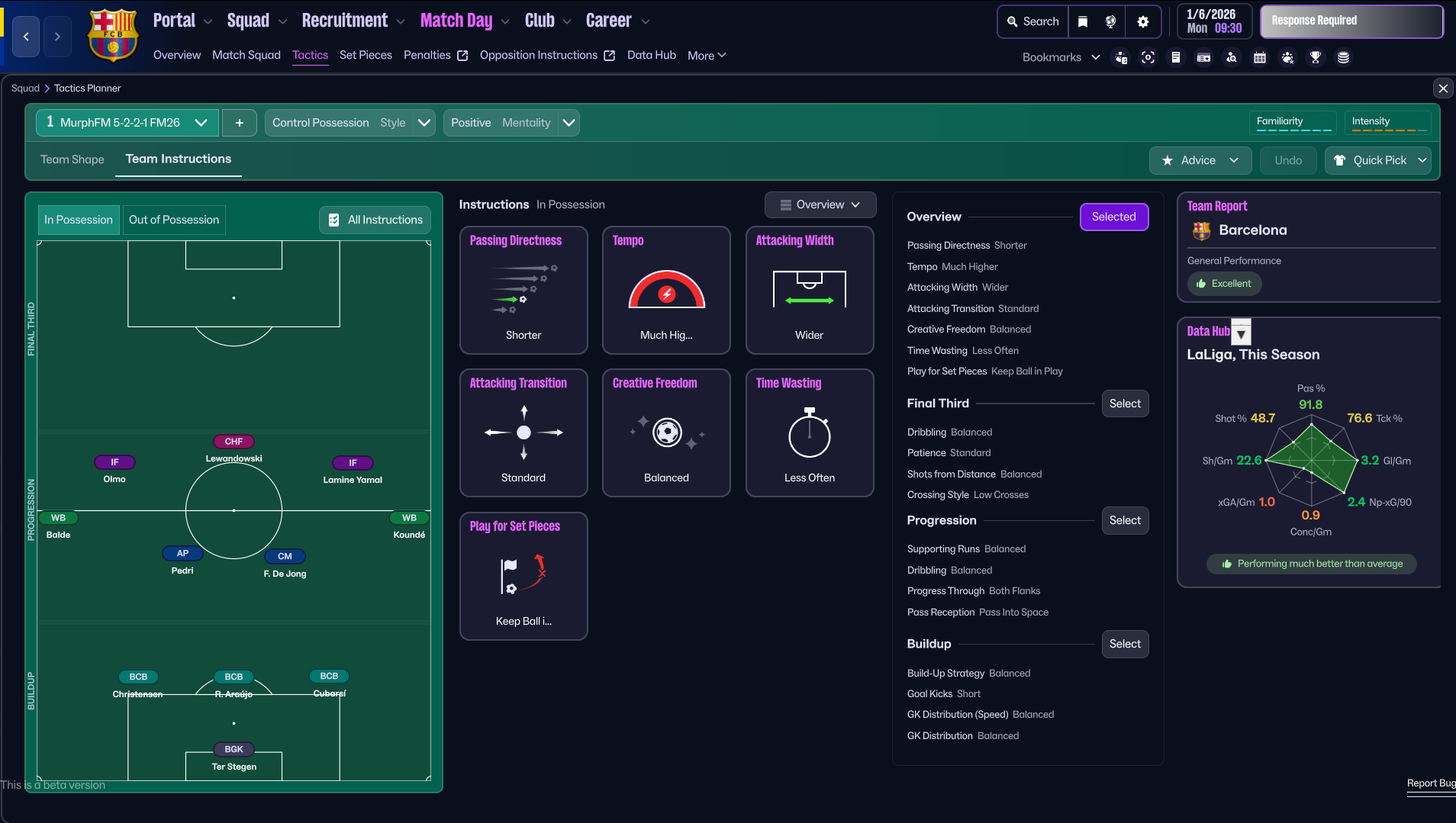Switch to the Team Shape tab

(x=72, y=159)
